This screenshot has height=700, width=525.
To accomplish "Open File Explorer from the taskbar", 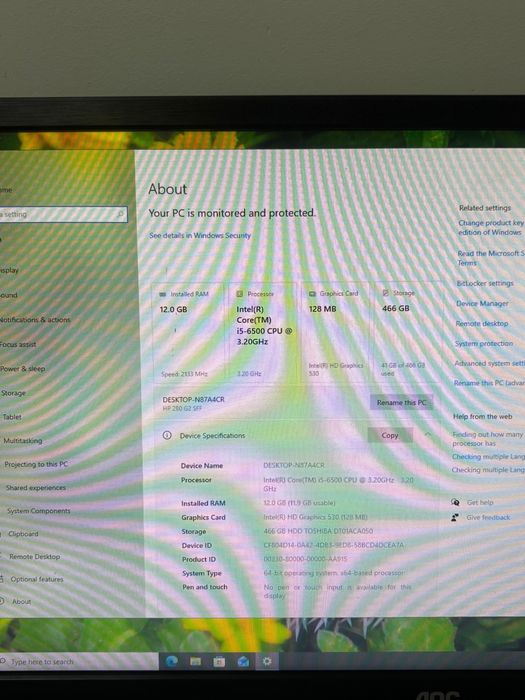I will point(196,661).
